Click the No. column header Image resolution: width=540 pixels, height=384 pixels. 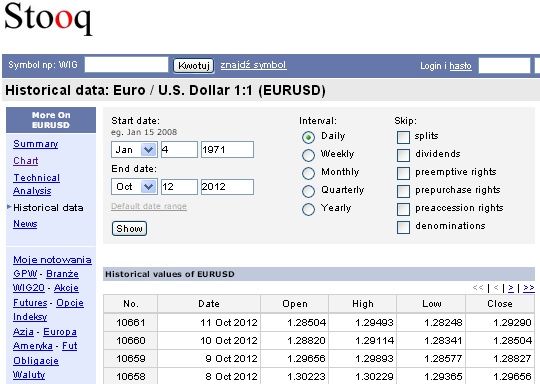pos(131,303)
